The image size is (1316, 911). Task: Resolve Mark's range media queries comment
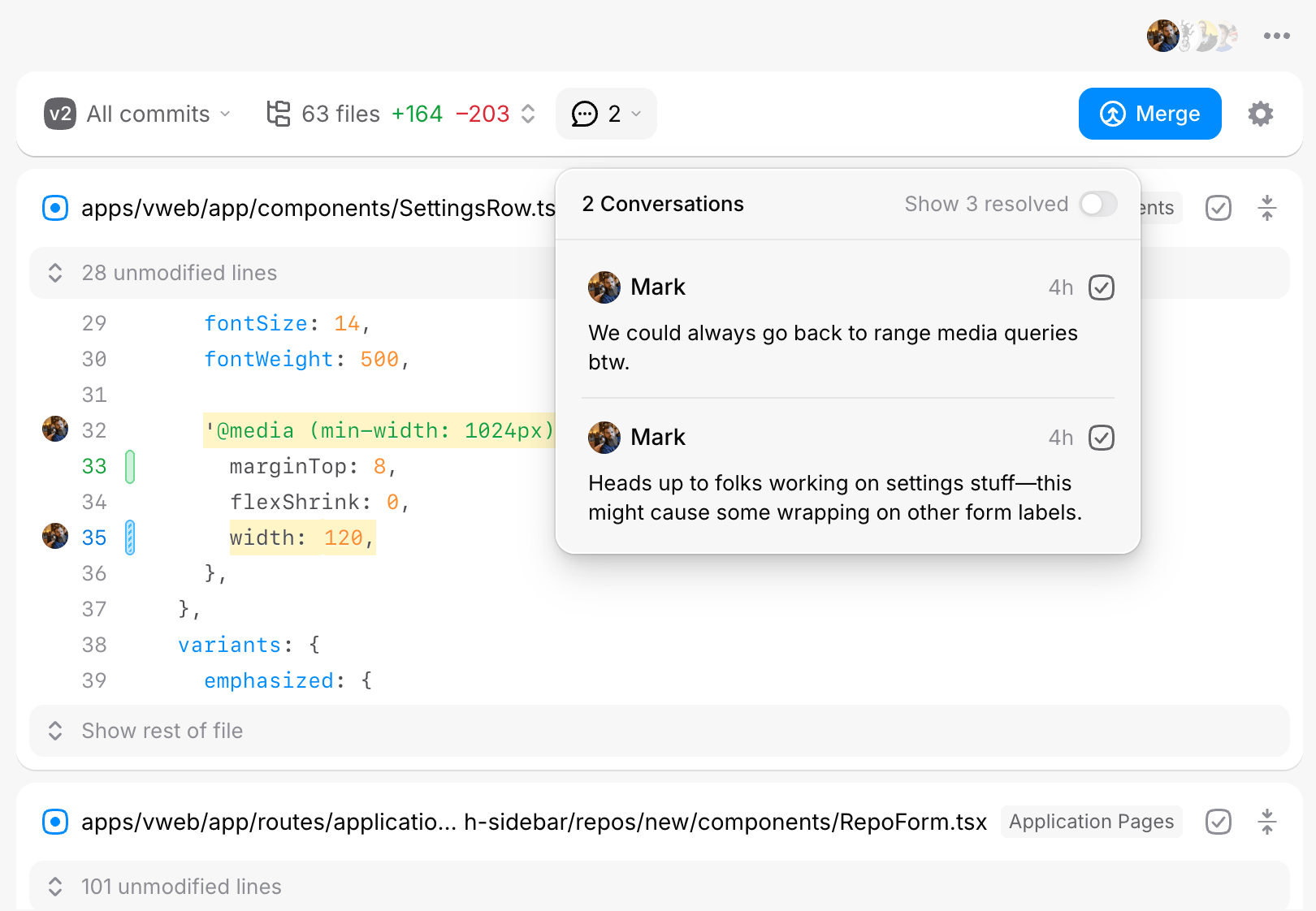pos(1101,287)
